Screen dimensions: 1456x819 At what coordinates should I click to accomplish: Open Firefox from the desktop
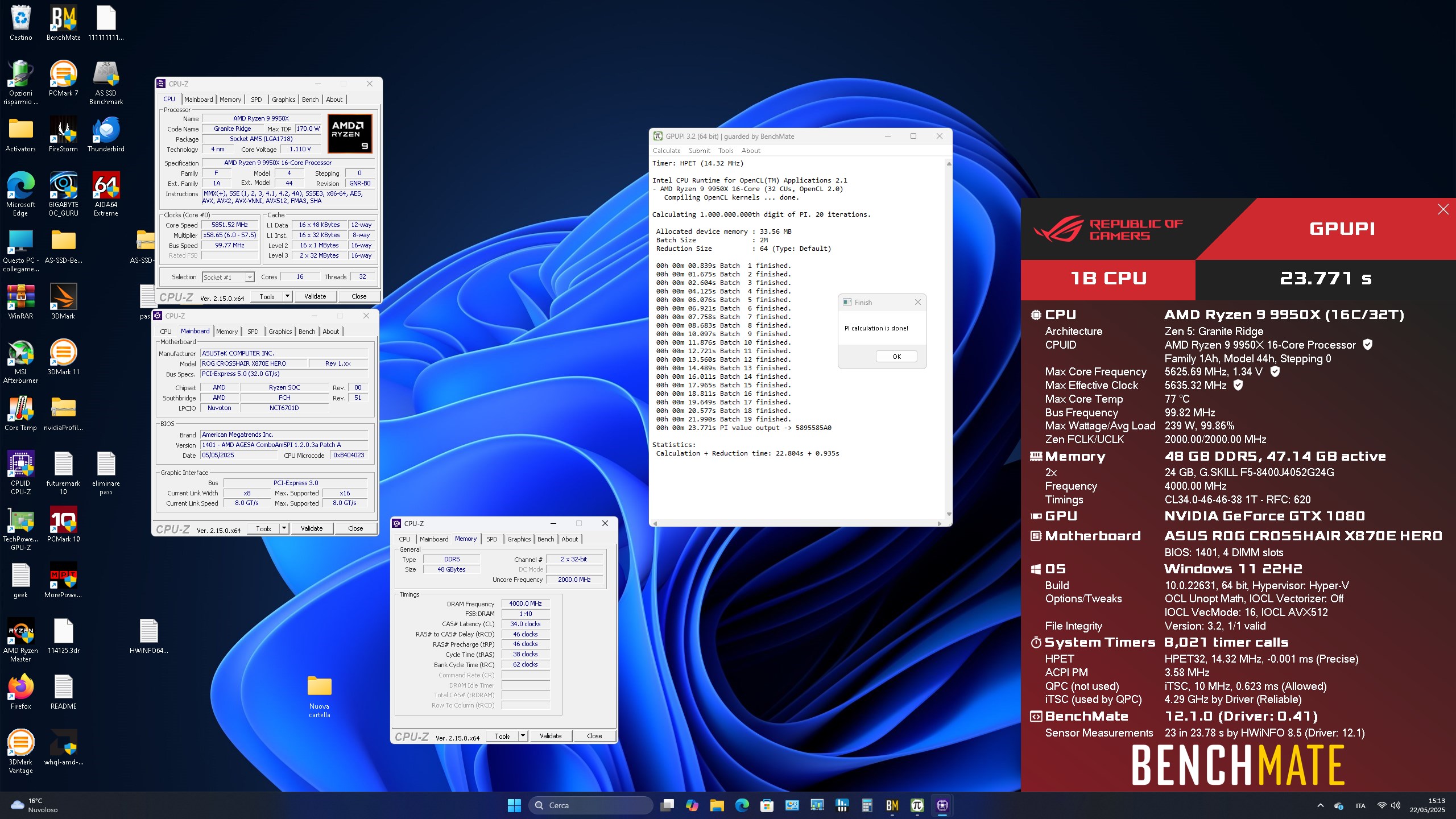20,692
